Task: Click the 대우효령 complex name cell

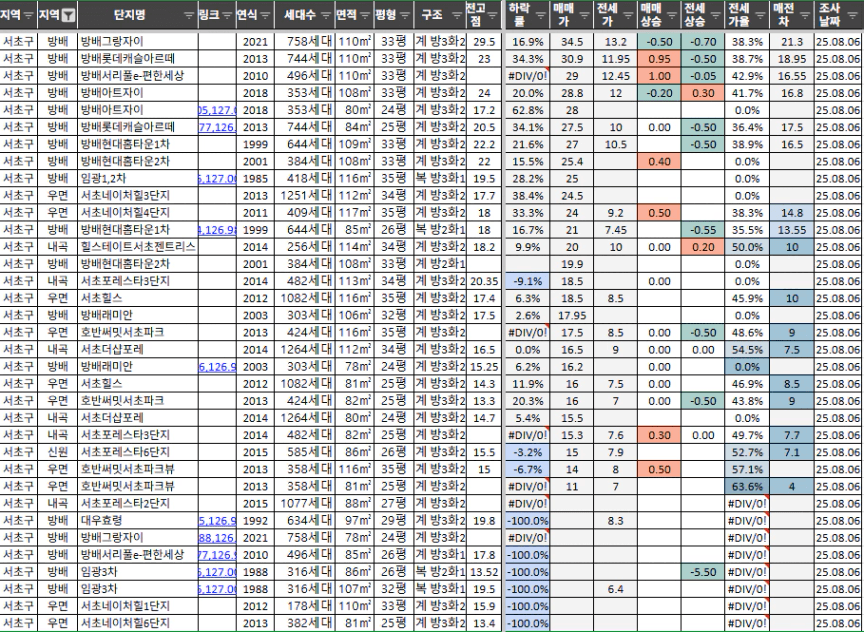Action: click(x=138, y=520)
